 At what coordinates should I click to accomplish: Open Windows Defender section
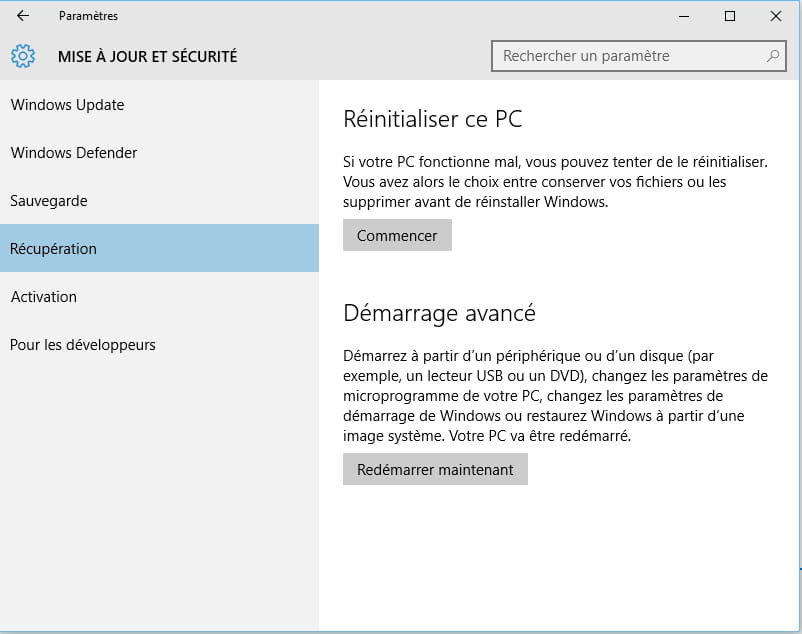click(x=159, y=153)
